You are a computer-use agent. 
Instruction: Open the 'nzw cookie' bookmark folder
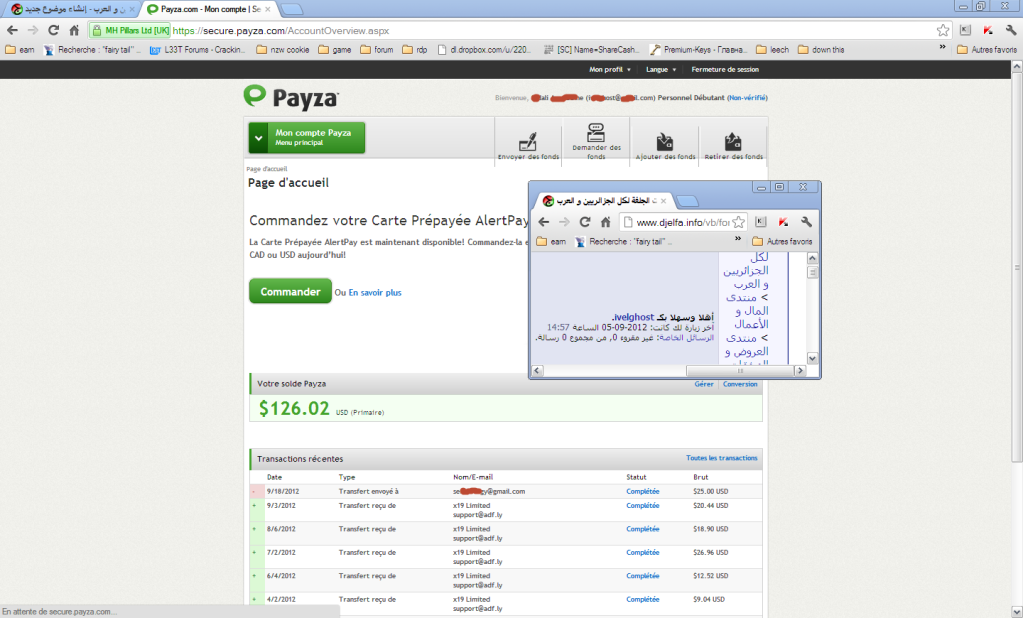(282, 50)
